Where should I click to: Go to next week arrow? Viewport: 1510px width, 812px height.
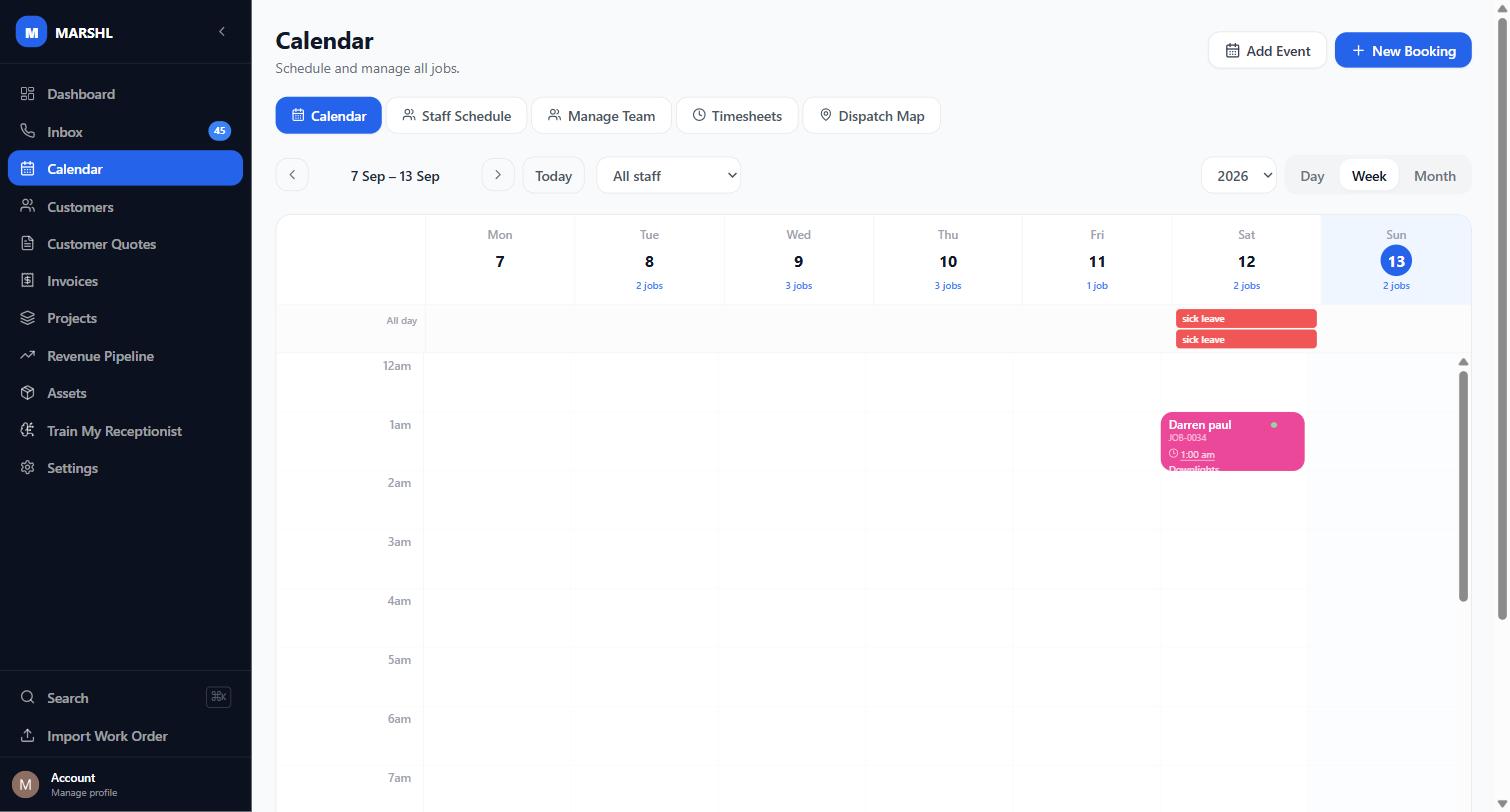(498, 175)
